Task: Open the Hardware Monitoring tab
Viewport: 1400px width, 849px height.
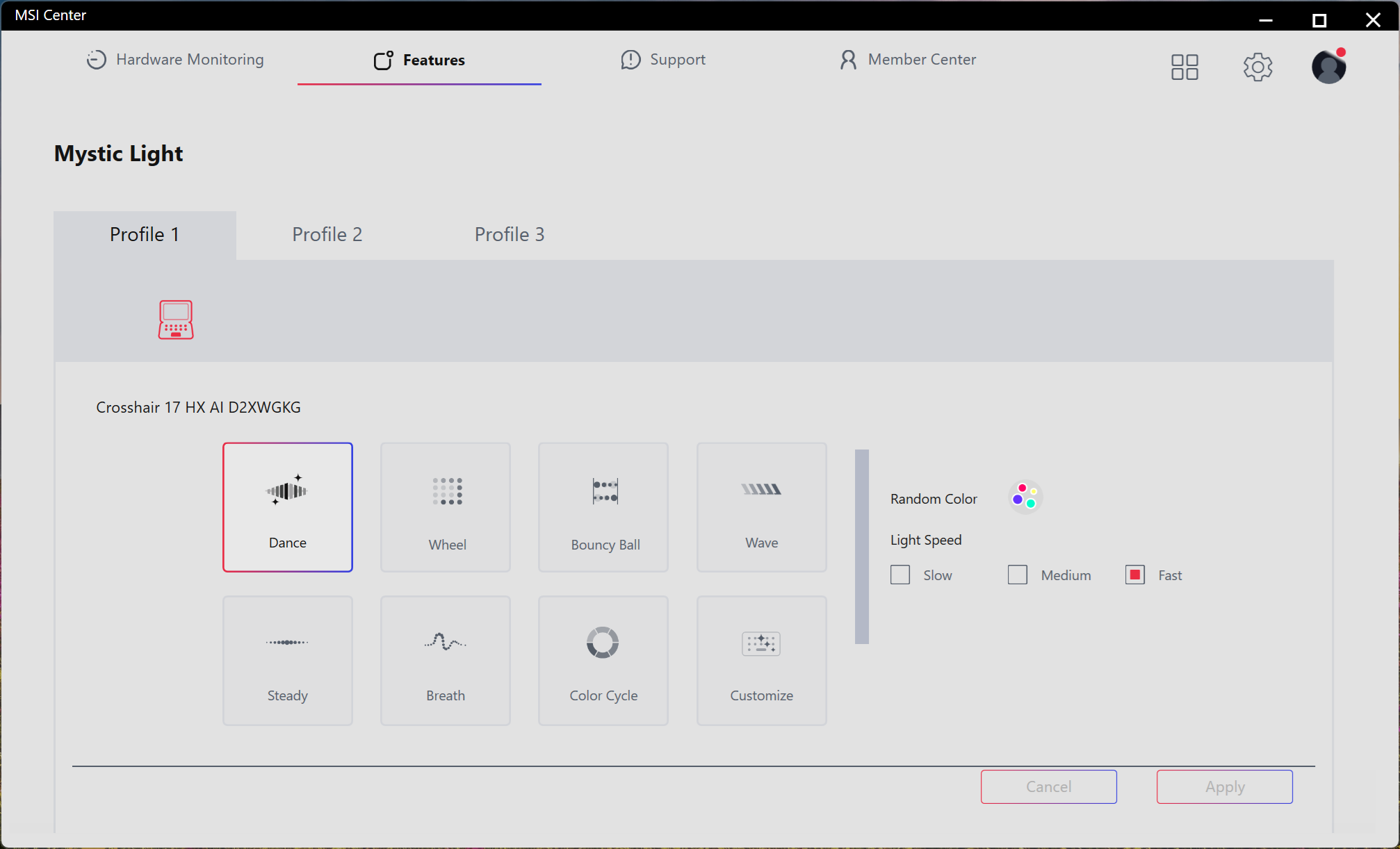Action: [175, 60]
